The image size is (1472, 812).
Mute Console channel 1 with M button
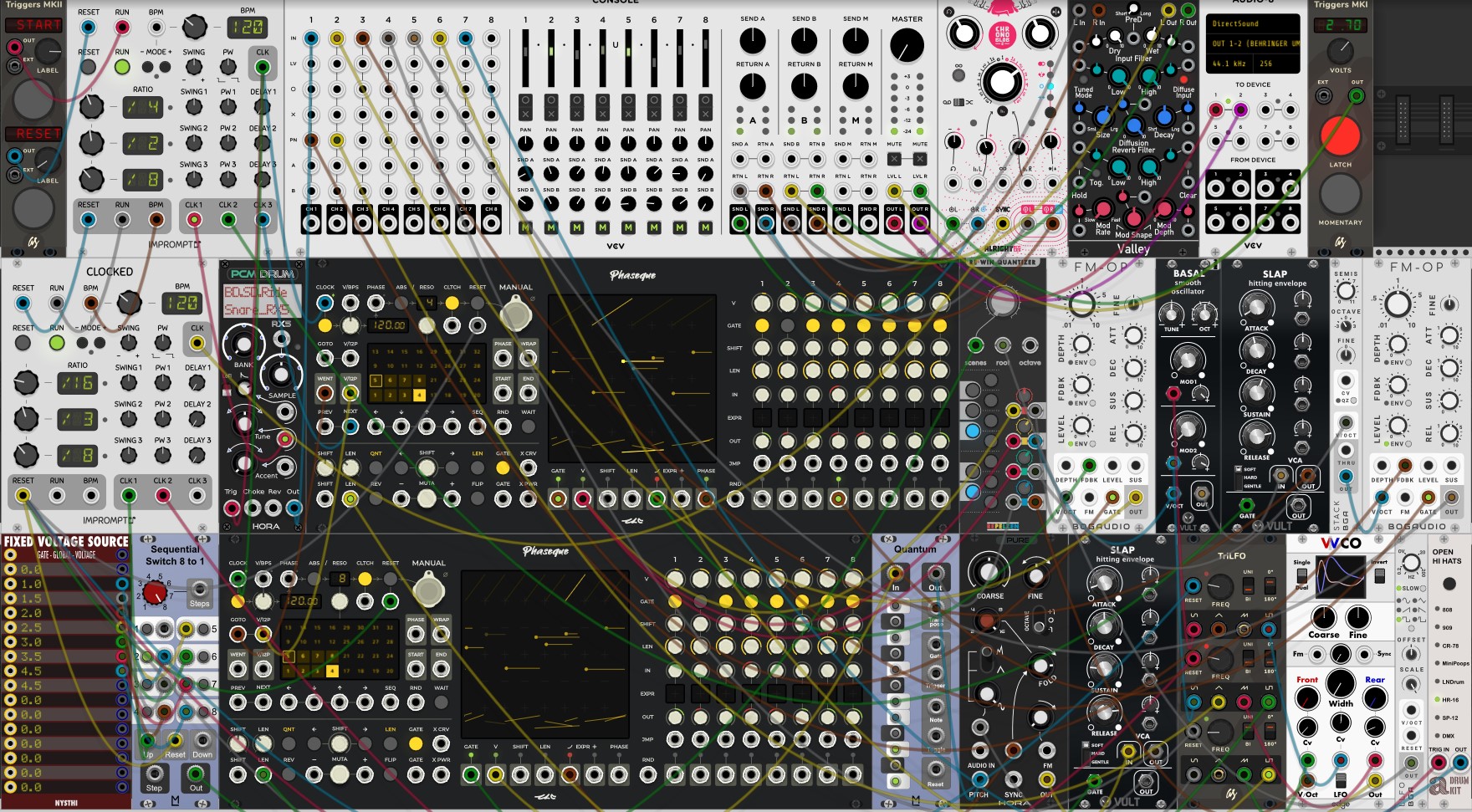[x=525, y=227]
